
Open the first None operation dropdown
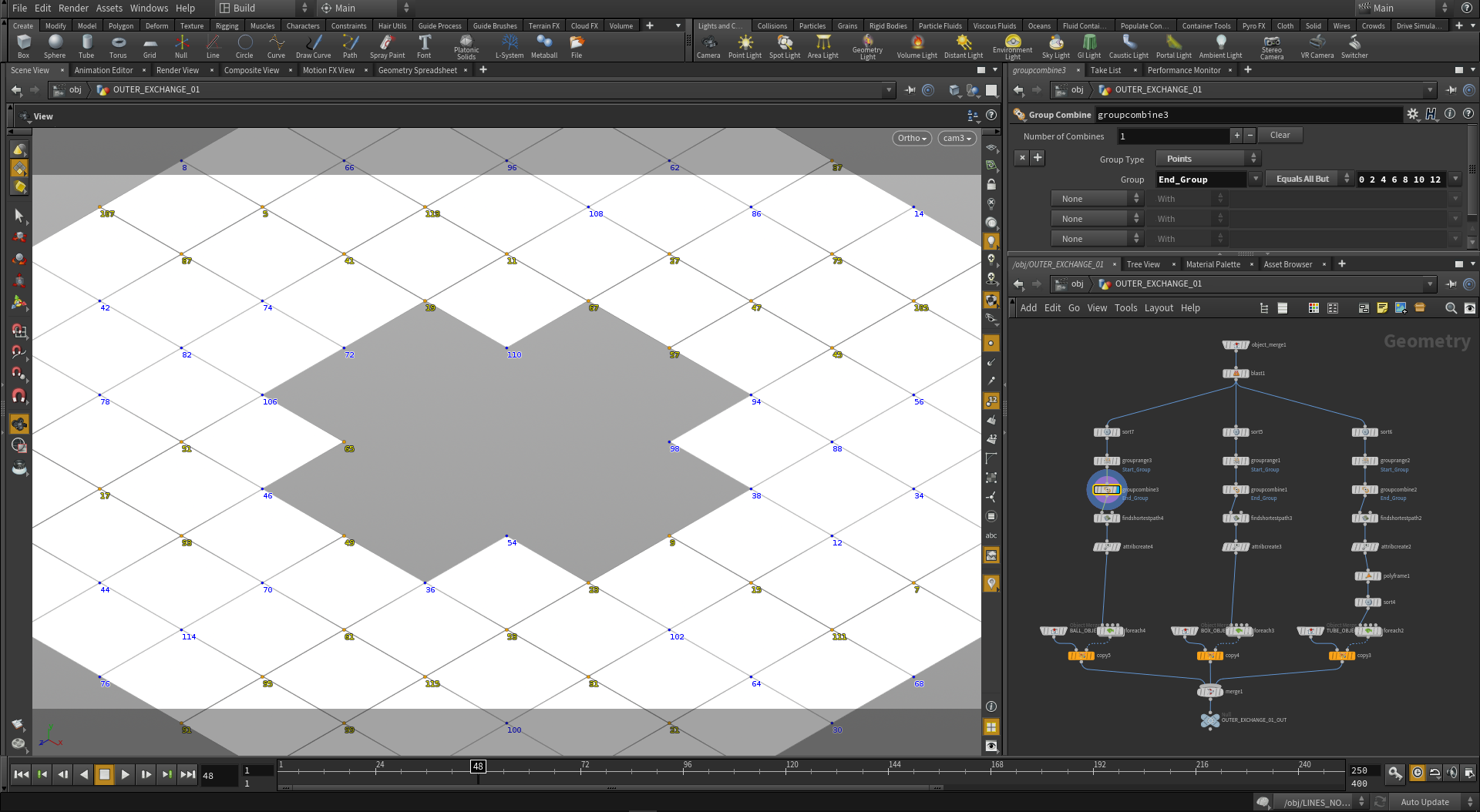tap(1097, 199)
